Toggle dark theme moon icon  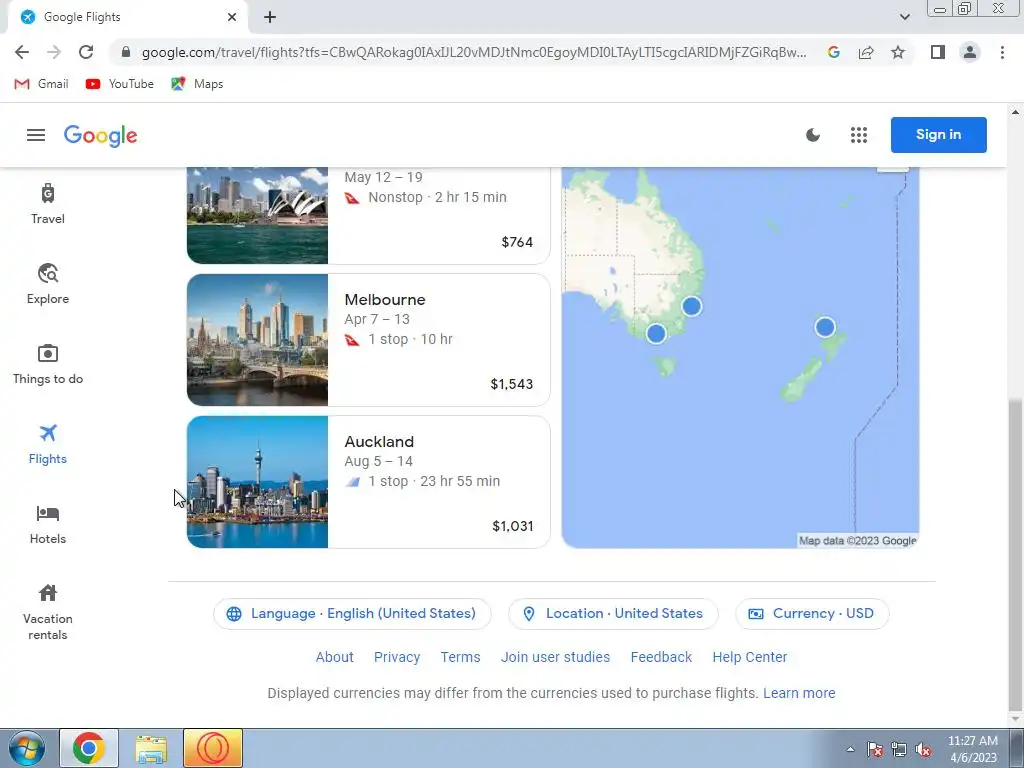812,135
